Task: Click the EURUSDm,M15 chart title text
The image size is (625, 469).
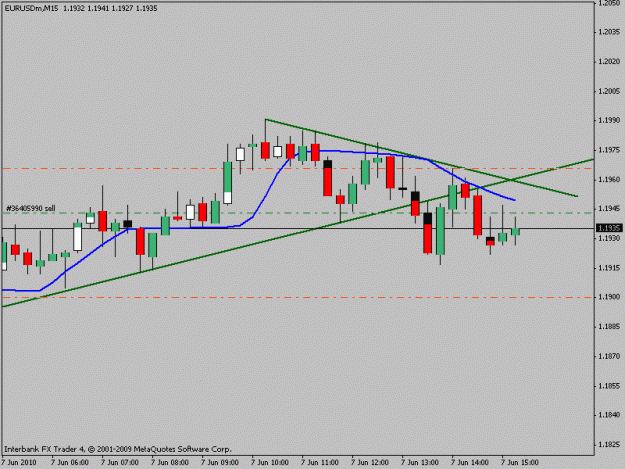Action: [31, 8]
